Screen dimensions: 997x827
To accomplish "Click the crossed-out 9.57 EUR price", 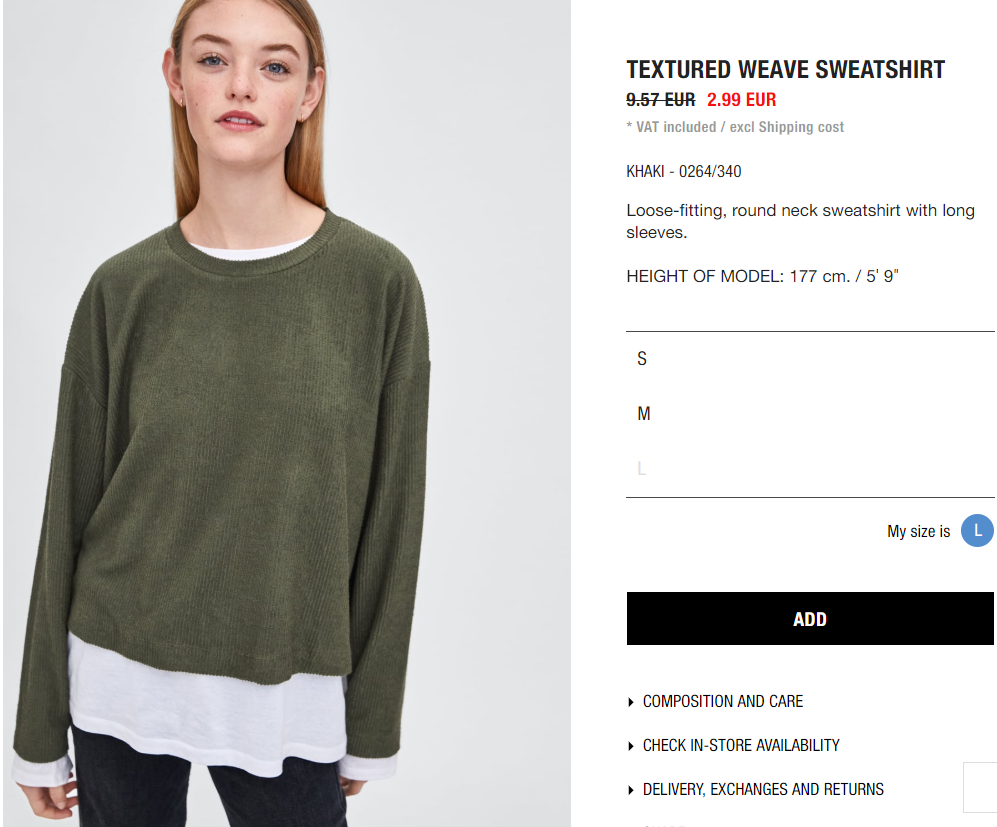I will click(661, 100).
